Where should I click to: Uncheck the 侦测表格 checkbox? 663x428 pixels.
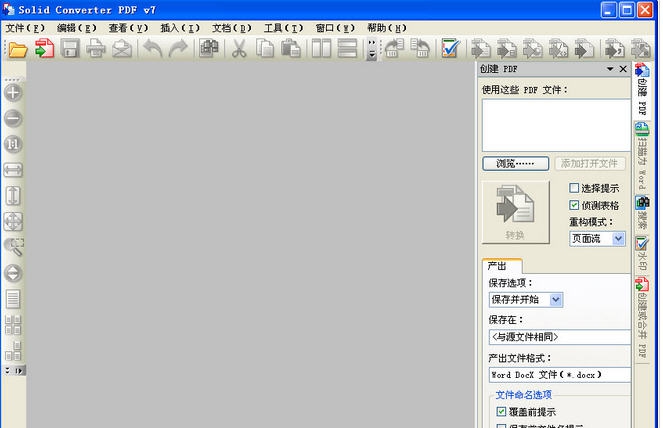[x=574, y=205]
